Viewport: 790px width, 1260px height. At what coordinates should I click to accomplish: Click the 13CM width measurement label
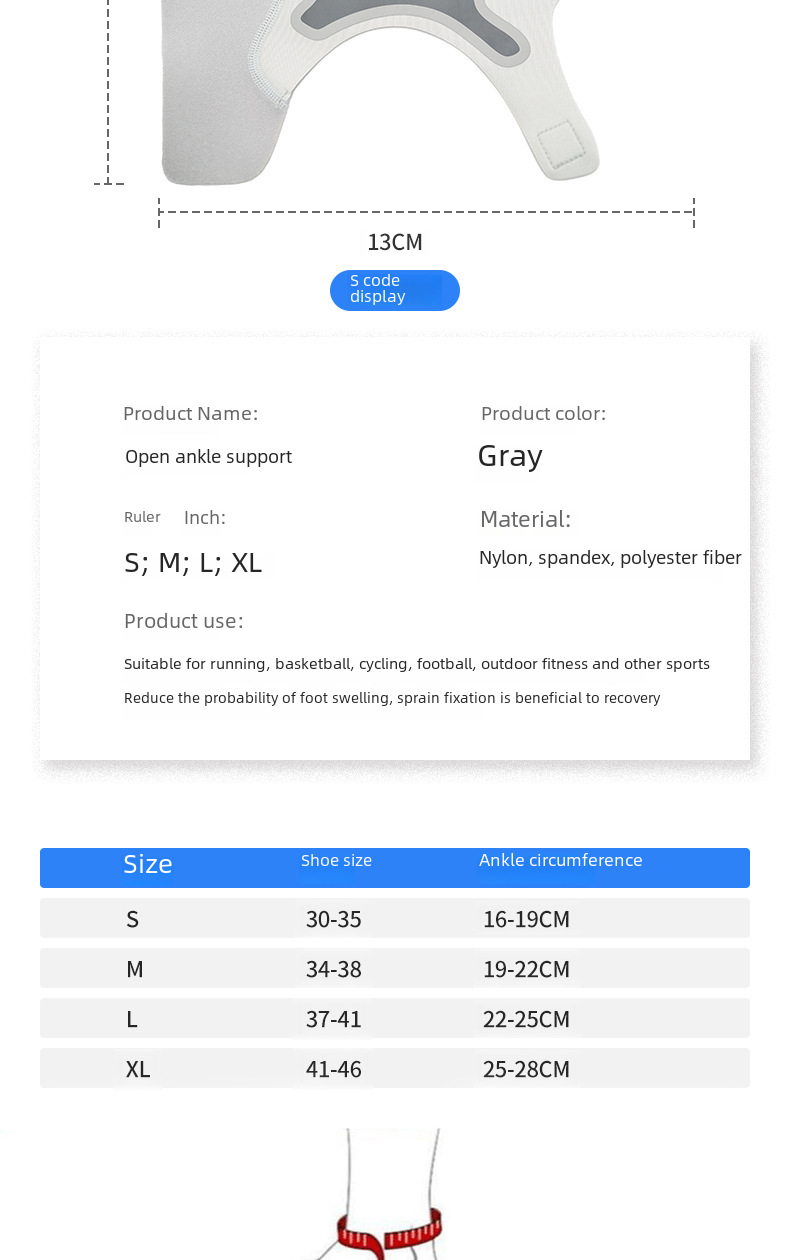tap(395, 242)
